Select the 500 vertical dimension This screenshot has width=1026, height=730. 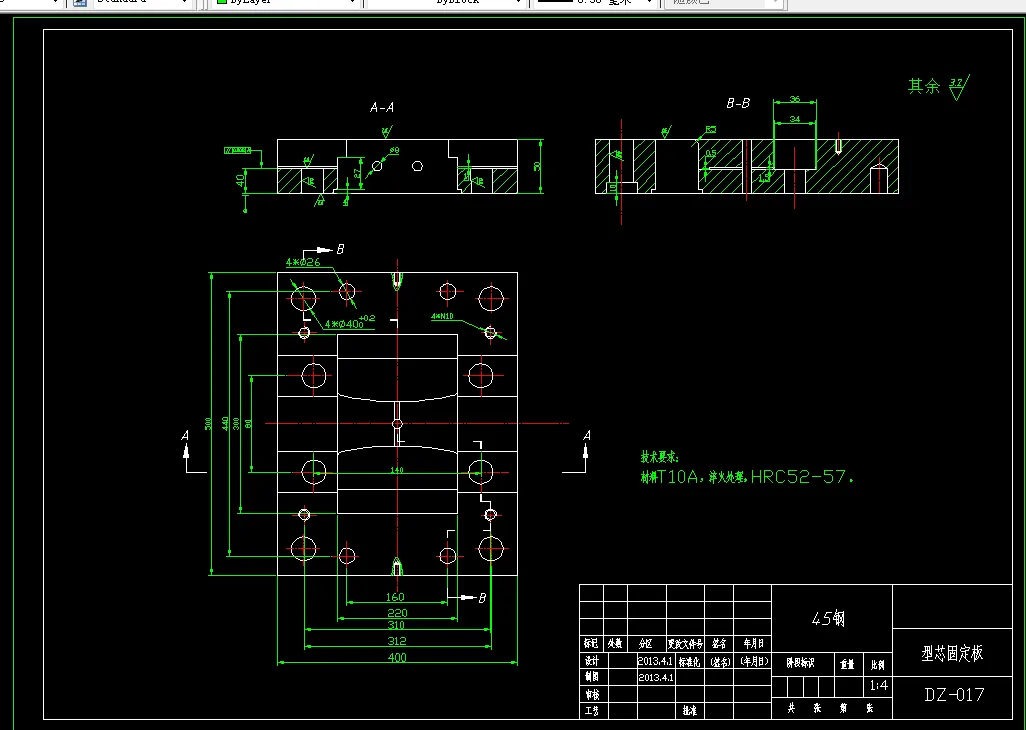[x=209, y=424]
